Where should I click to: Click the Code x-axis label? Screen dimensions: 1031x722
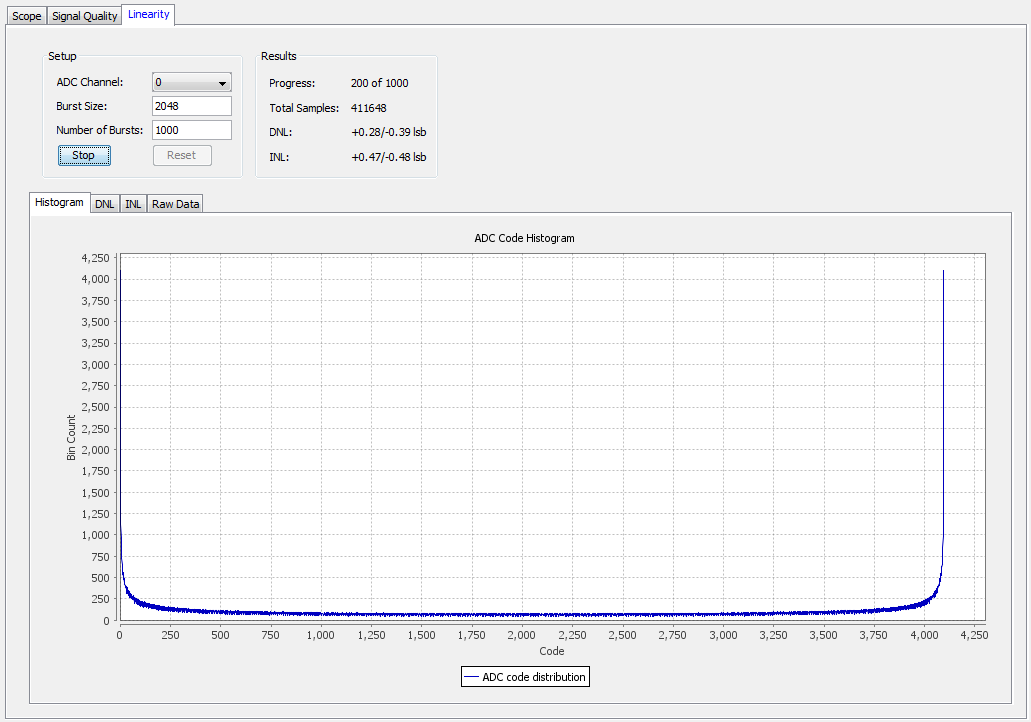551,651
